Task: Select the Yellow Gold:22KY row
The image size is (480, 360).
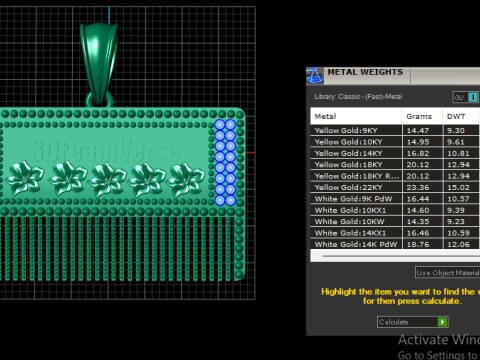Action: coord(395,187)
